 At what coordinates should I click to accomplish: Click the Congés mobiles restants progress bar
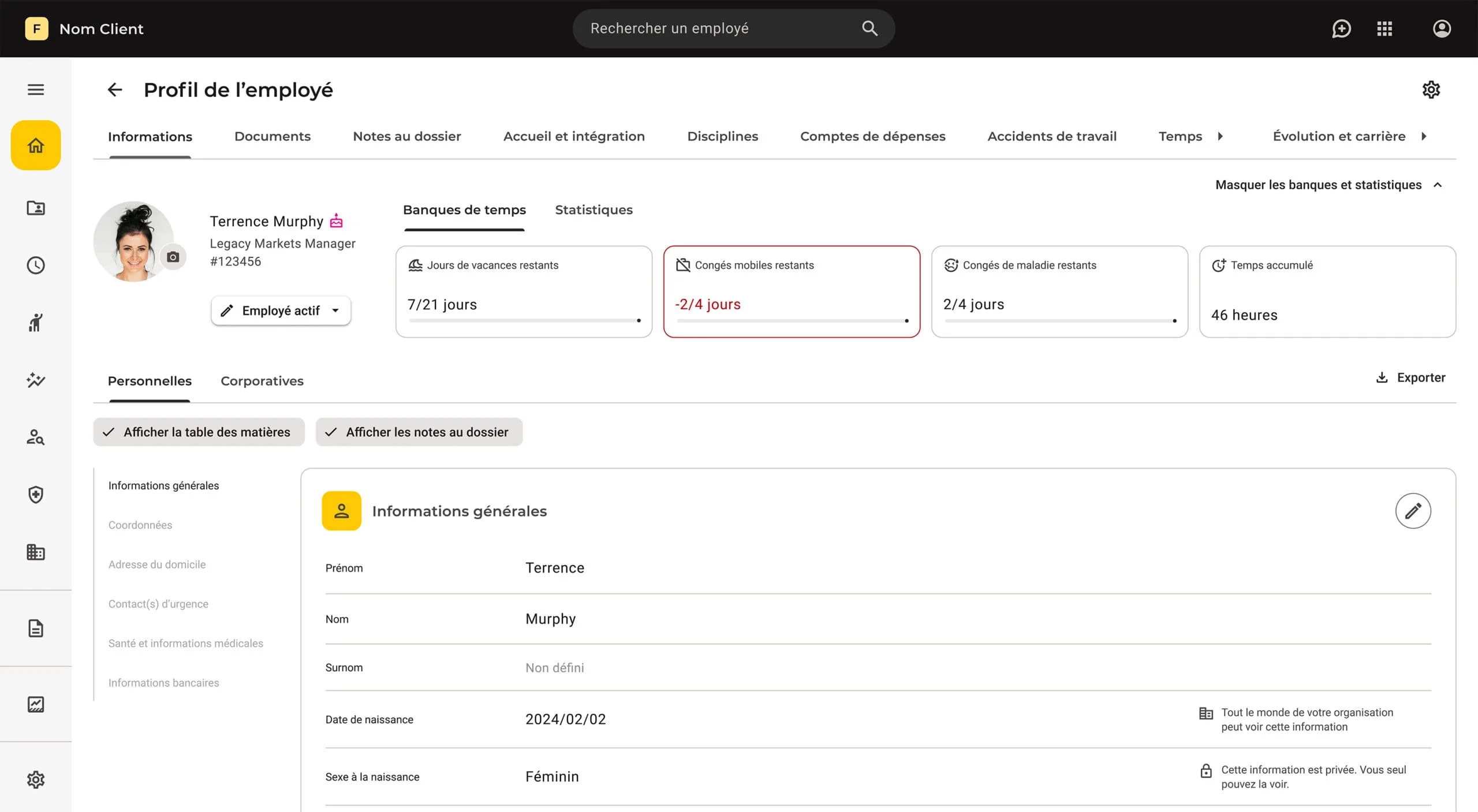point(791,320)
